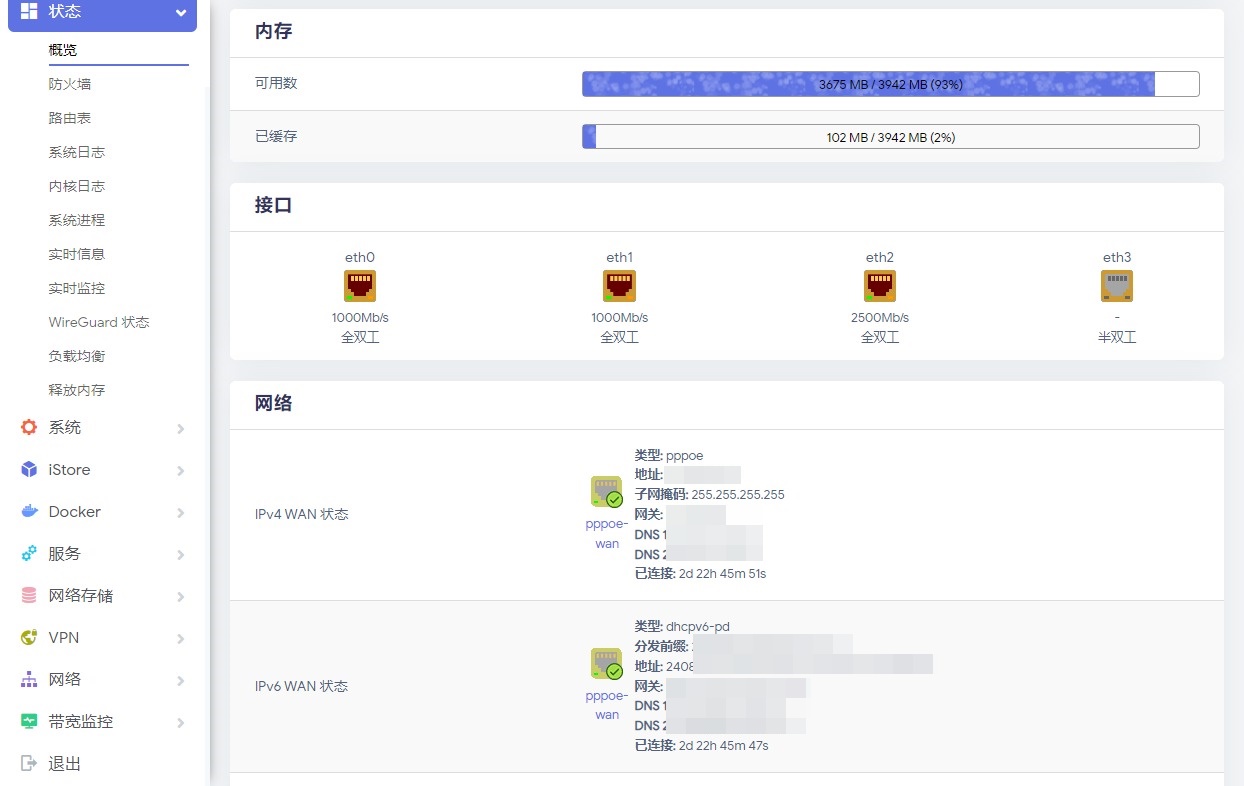Collapse the 状态 section using its chevron

coord(180,14)
